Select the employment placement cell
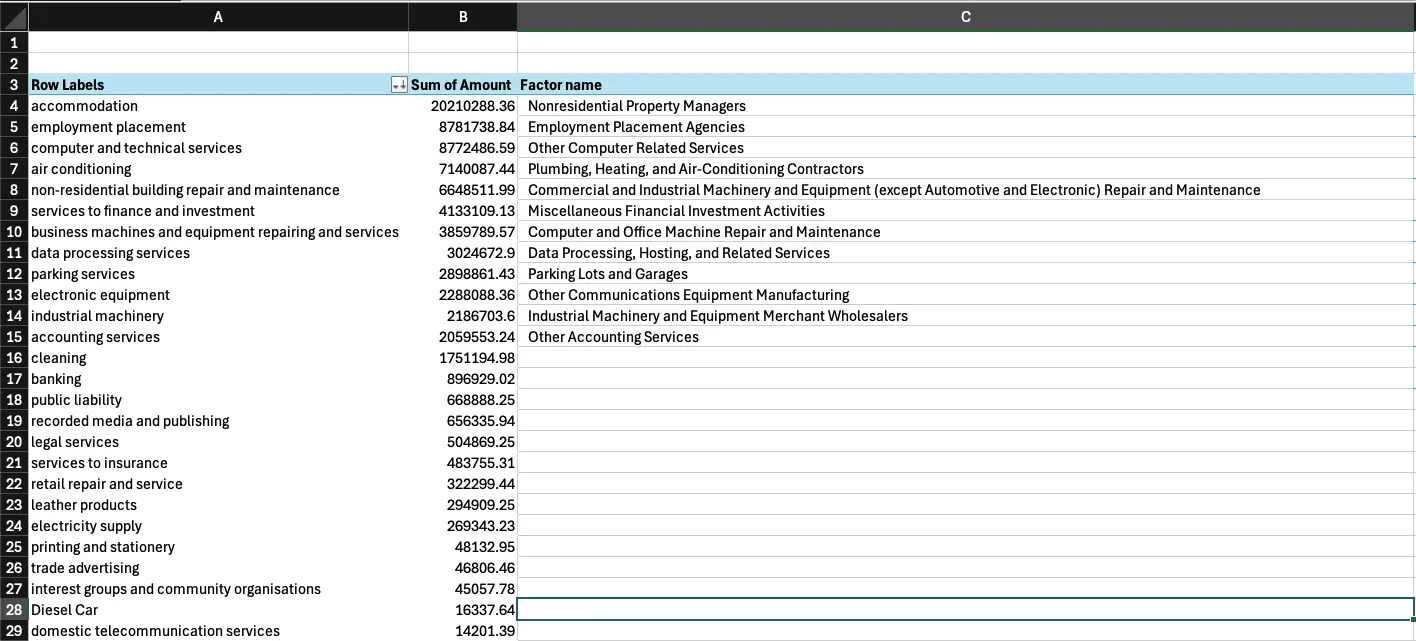Screen dimensions: 1416x641 point(218,127)
